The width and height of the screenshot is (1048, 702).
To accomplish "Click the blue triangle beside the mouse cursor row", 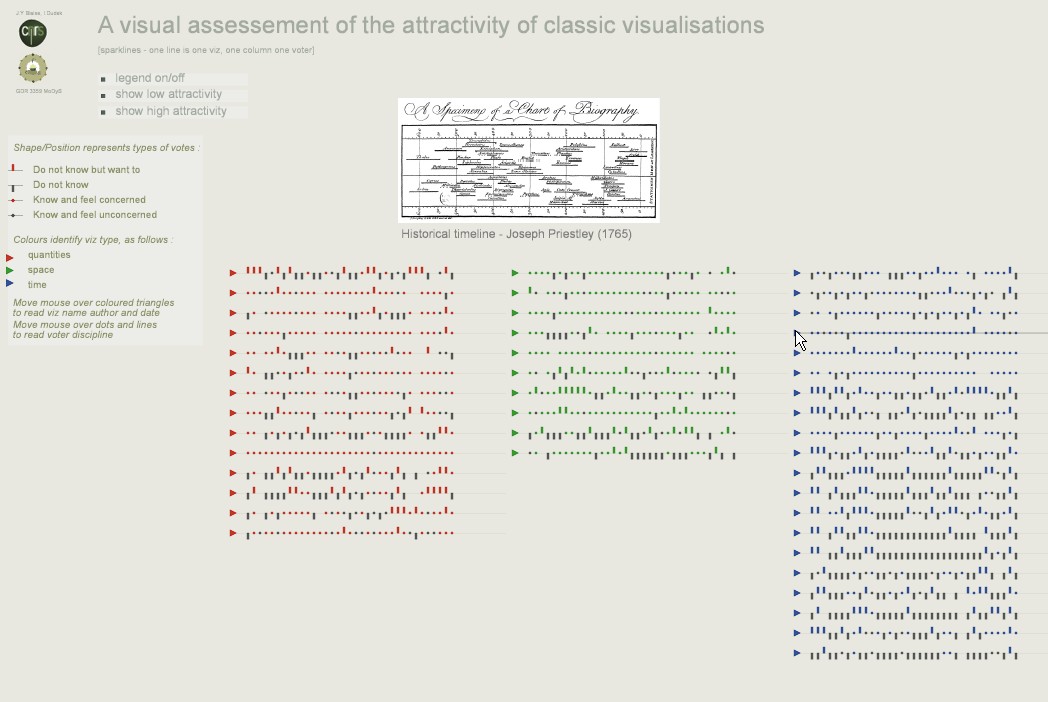I will click(x=797, y=333).
